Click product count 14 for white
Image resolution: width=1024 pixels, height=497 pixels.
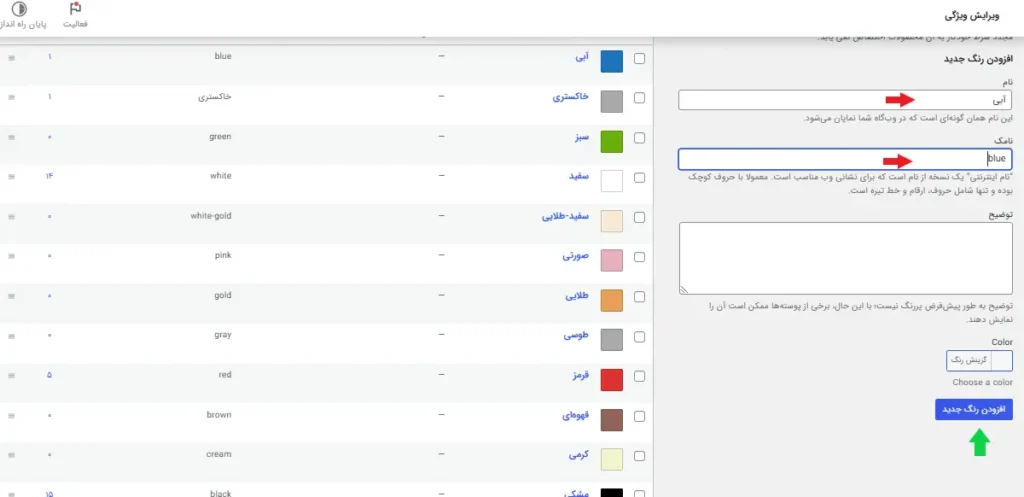pos(49,177)
